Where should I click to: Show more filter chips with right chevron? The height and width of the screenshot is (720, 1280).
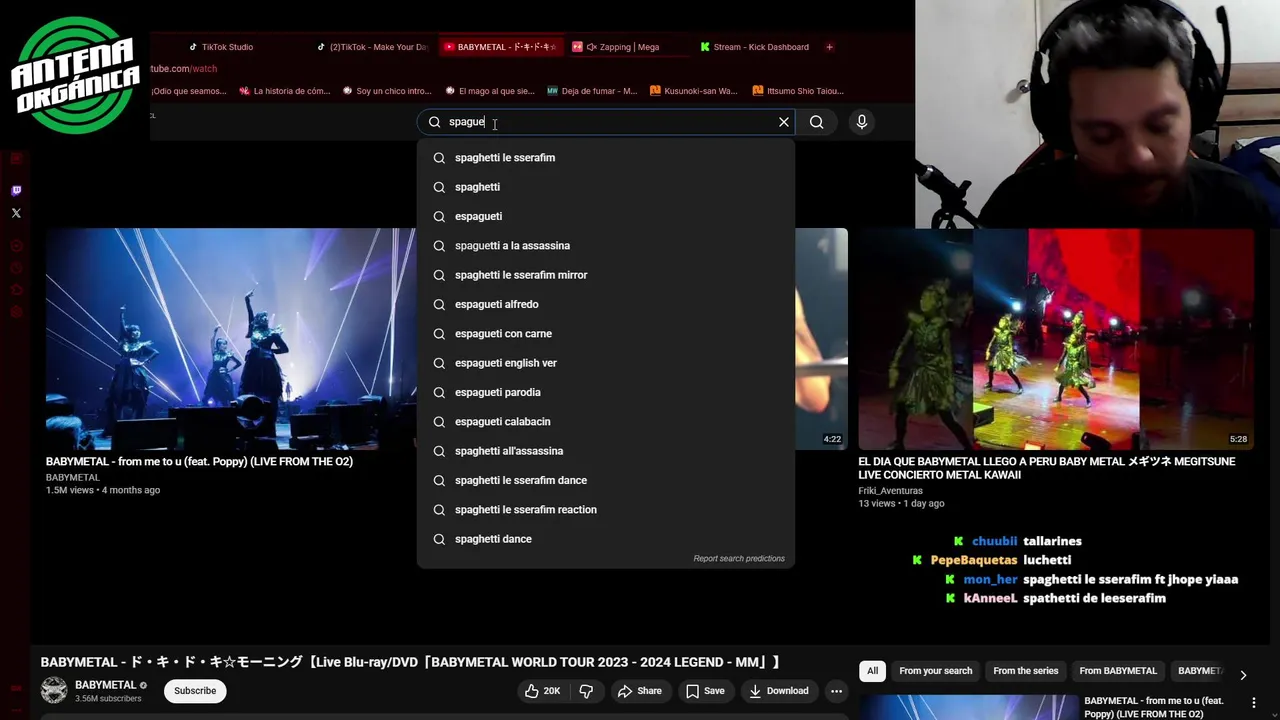click(x=1243, y=675)
